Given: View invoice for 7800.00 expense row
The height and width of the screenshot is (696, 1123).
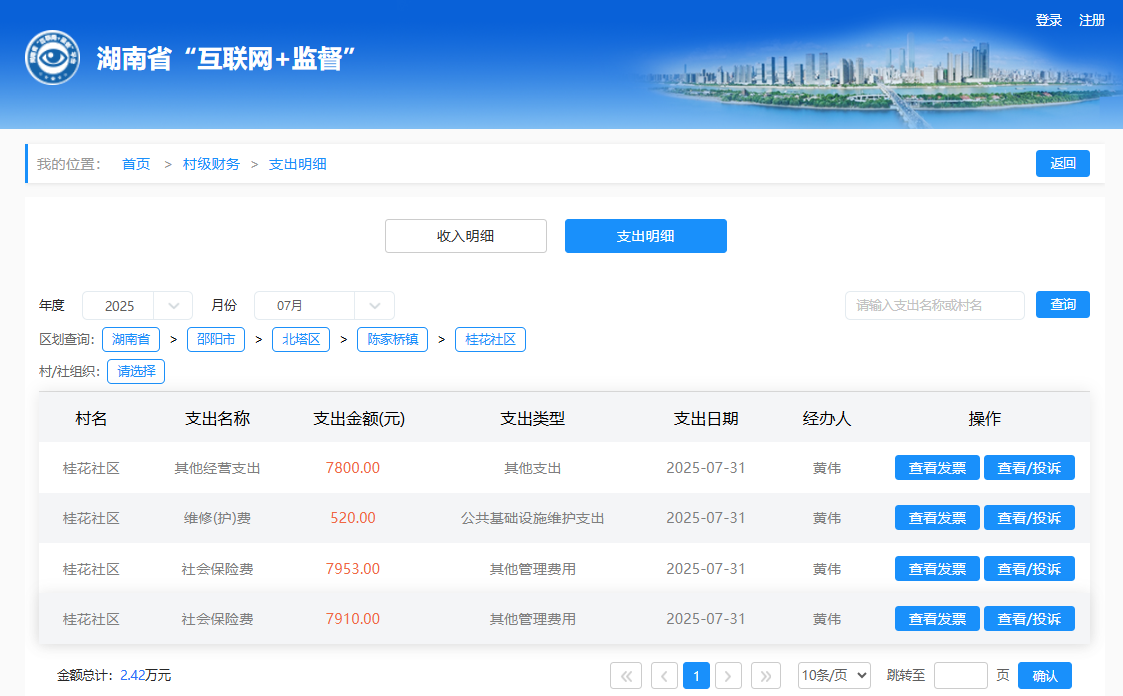Looking at the screenshot, I should 937,468.
